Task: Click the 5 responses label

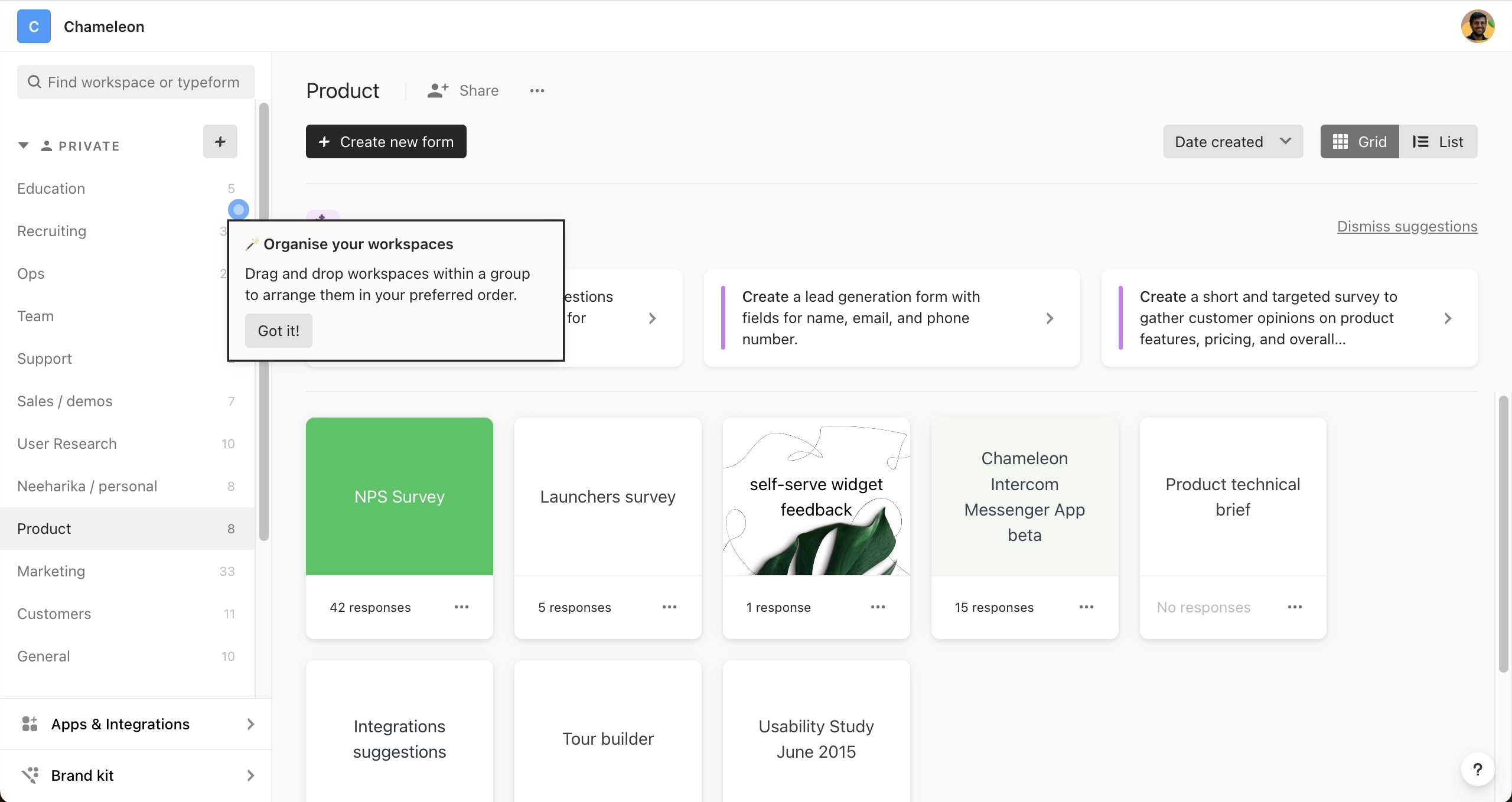Action: [x=575, y=607]
